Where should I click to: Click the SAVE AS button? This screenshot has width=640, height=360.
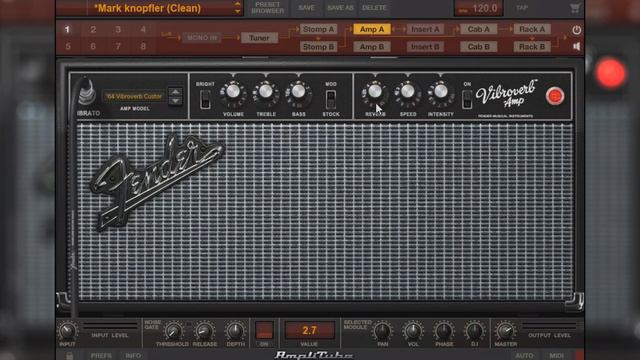(340, 8)
